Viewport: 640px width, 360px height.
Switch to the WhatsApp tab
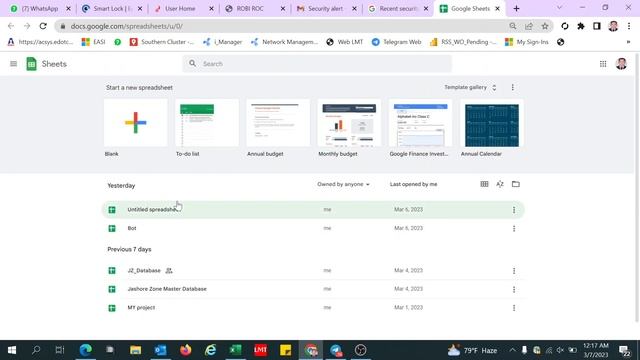(40, 9)
